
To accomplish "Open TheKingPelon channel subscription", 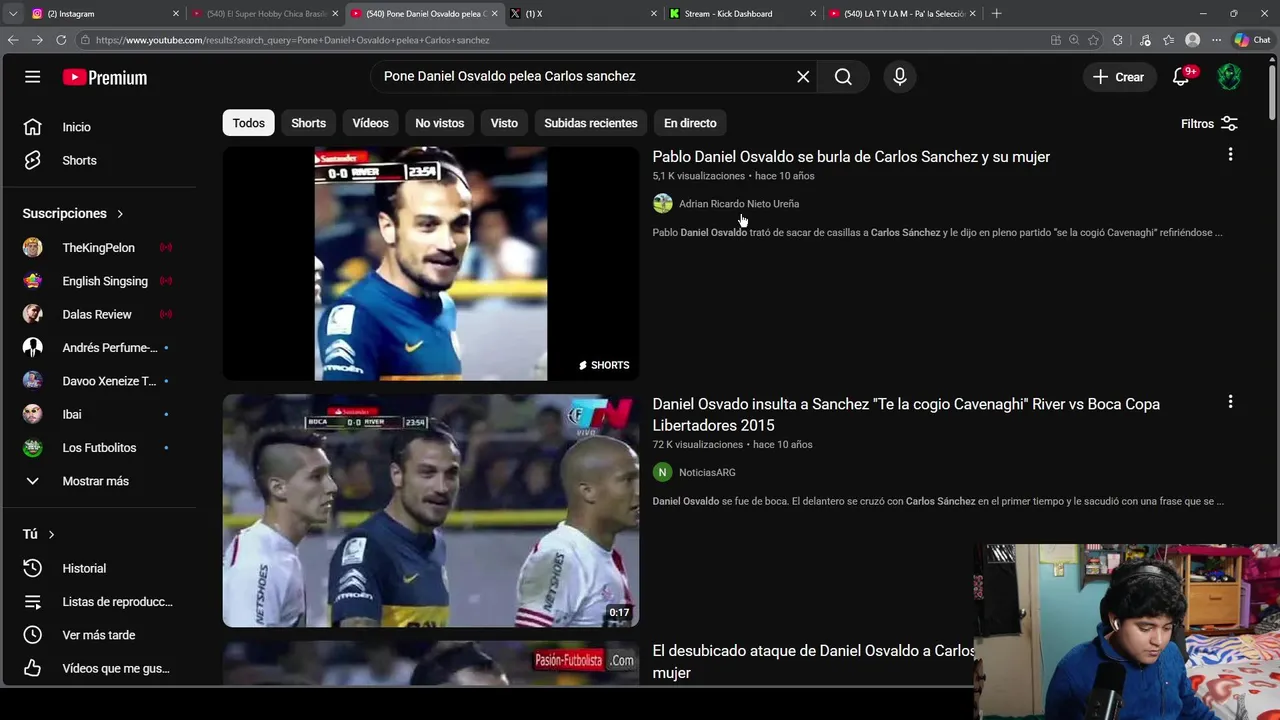I will click(100, 248).
